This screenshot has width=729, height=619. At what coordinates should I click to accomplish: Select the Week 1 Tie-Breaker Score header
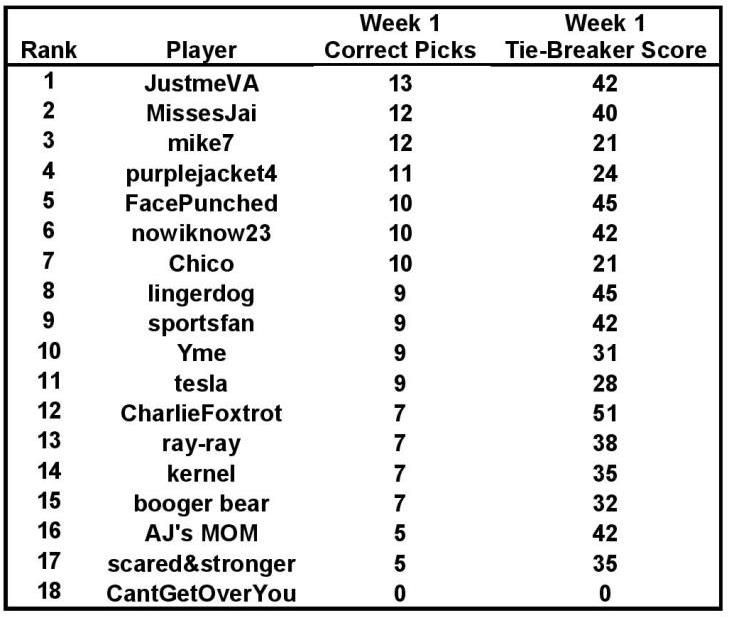605,36
